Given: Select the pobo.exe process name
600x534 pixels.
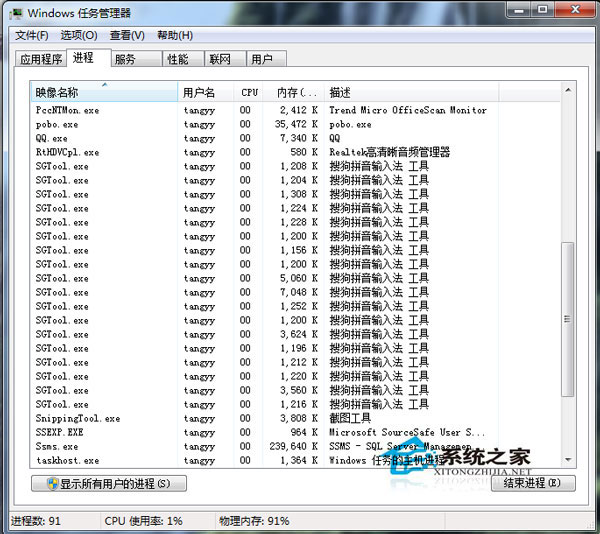Looking at the screenshot, I should [x=57, y=124].
